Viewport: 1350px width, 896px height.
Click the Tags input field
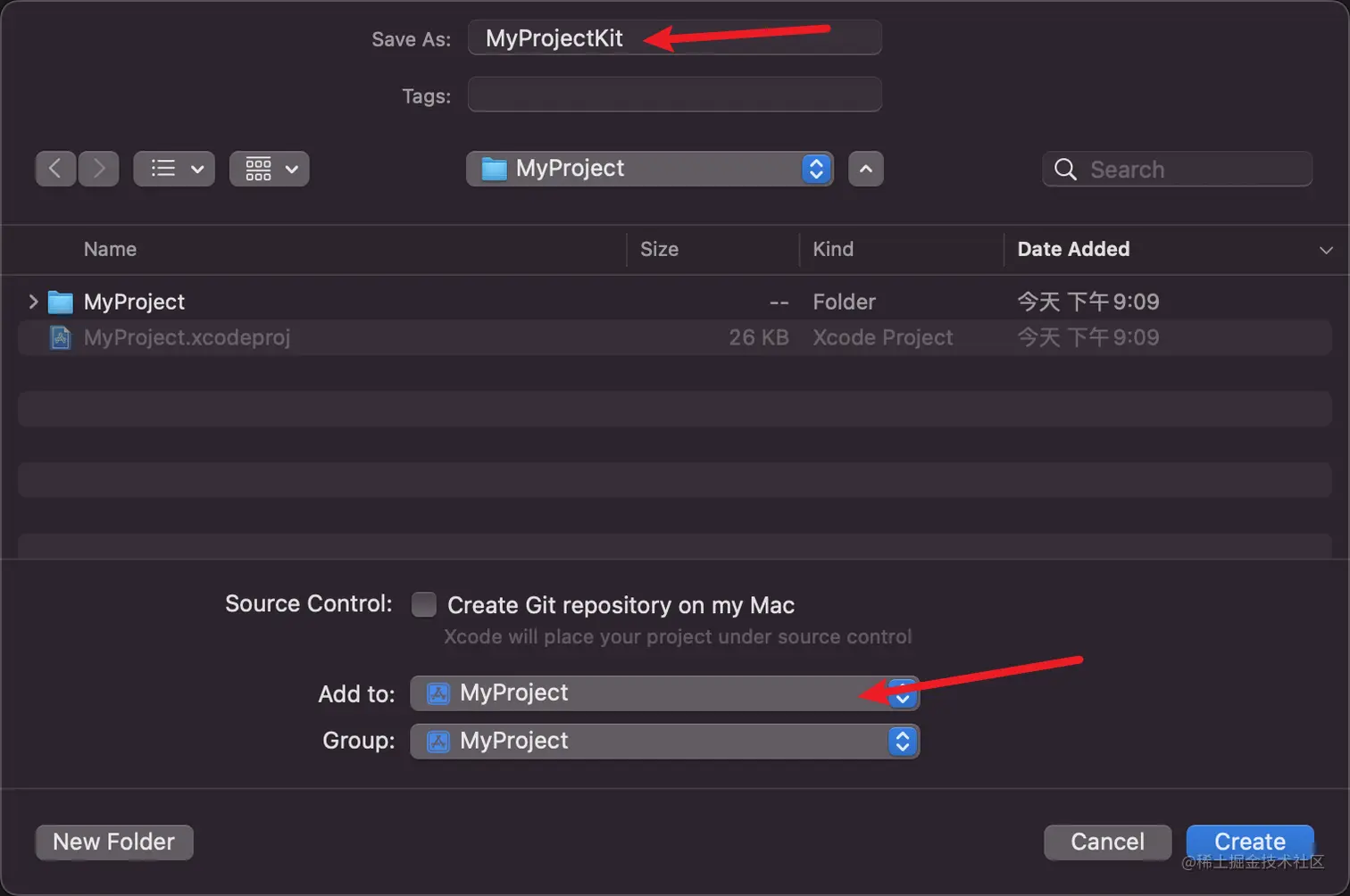[674, 95]
